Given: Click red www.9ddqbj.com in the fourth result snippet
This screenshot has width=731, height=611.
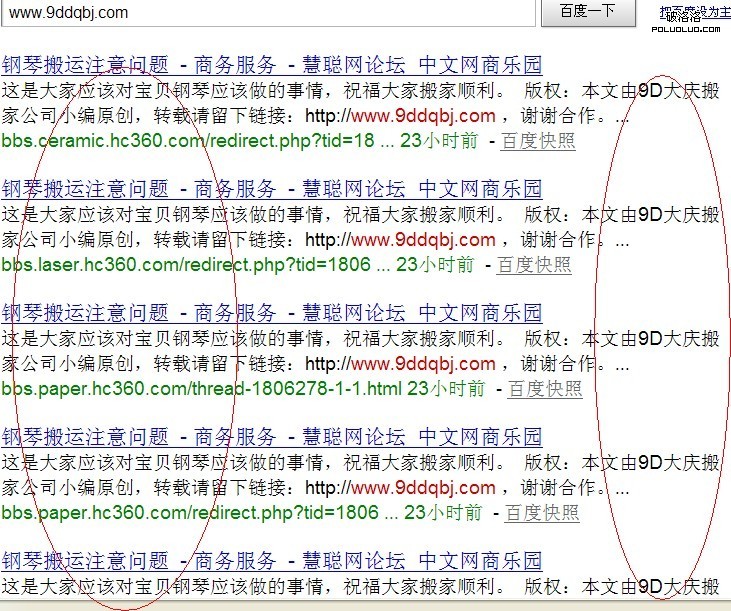Looking at the screenshot, I should coord(423,488).
